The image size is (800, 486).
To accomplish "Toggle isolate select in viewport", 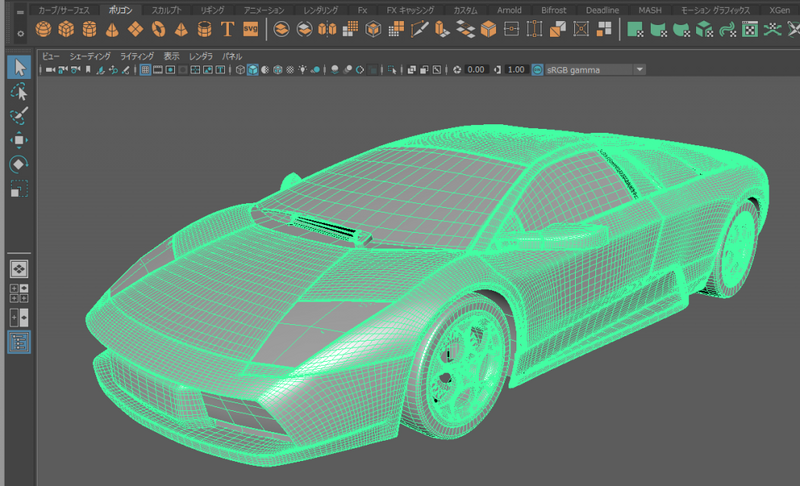I will [x=392, y=70].
